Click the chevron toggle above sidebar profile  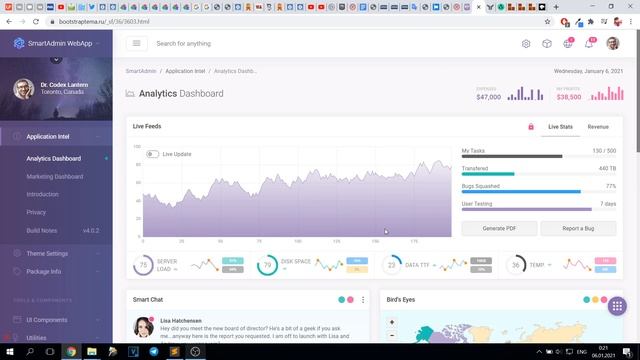click(56, 60)
